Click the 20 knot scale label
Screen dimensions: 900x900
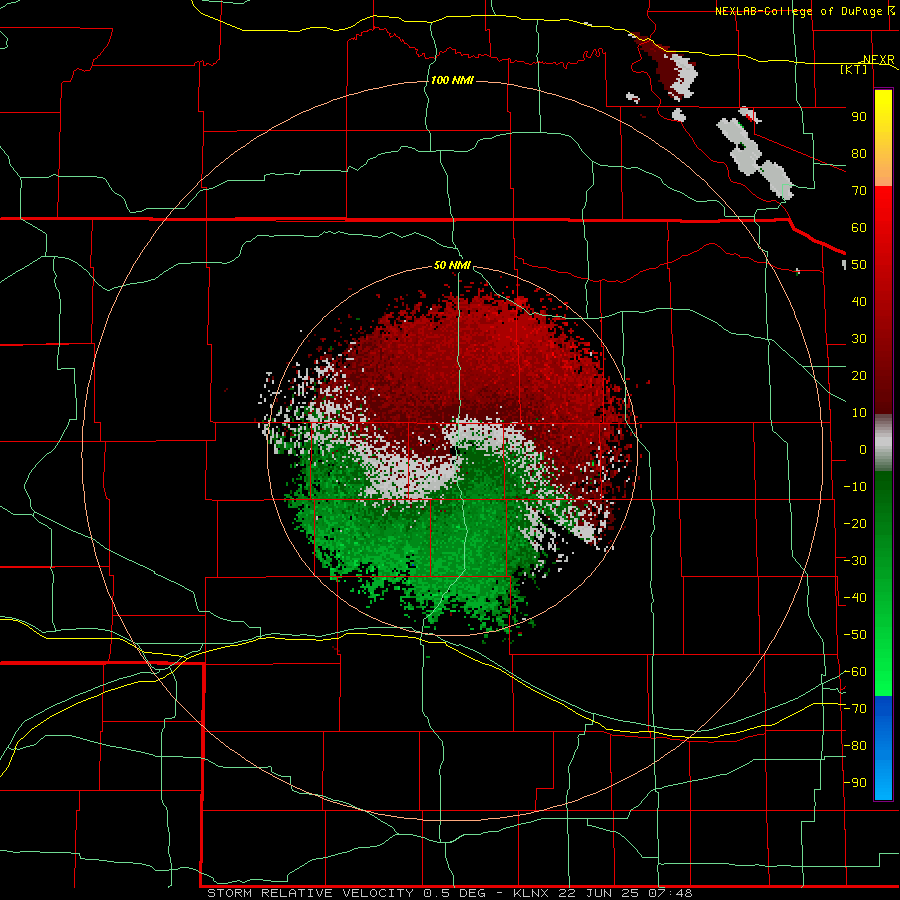point(859,376)
